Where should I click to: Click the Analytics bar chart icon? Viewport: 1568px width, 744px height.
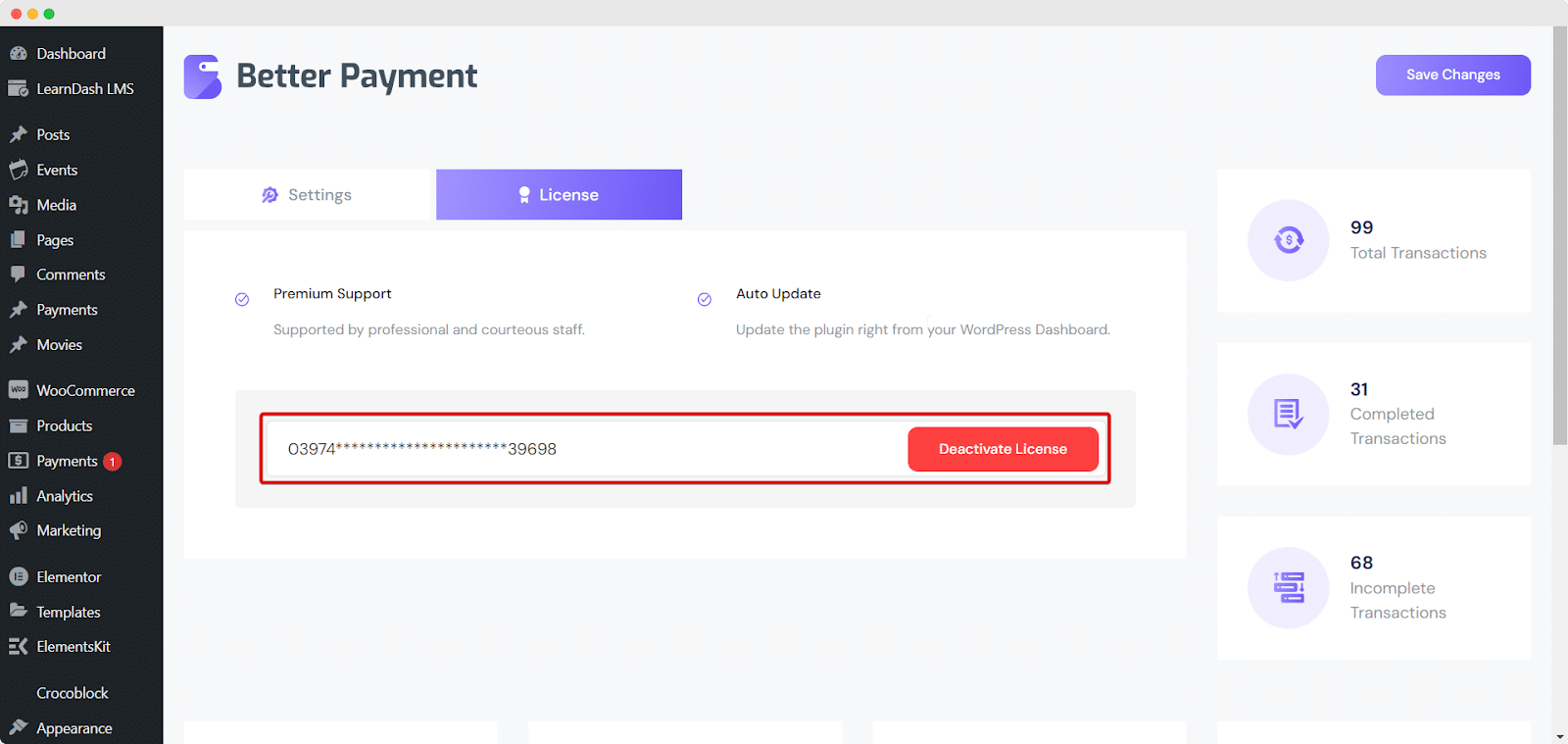18,496
